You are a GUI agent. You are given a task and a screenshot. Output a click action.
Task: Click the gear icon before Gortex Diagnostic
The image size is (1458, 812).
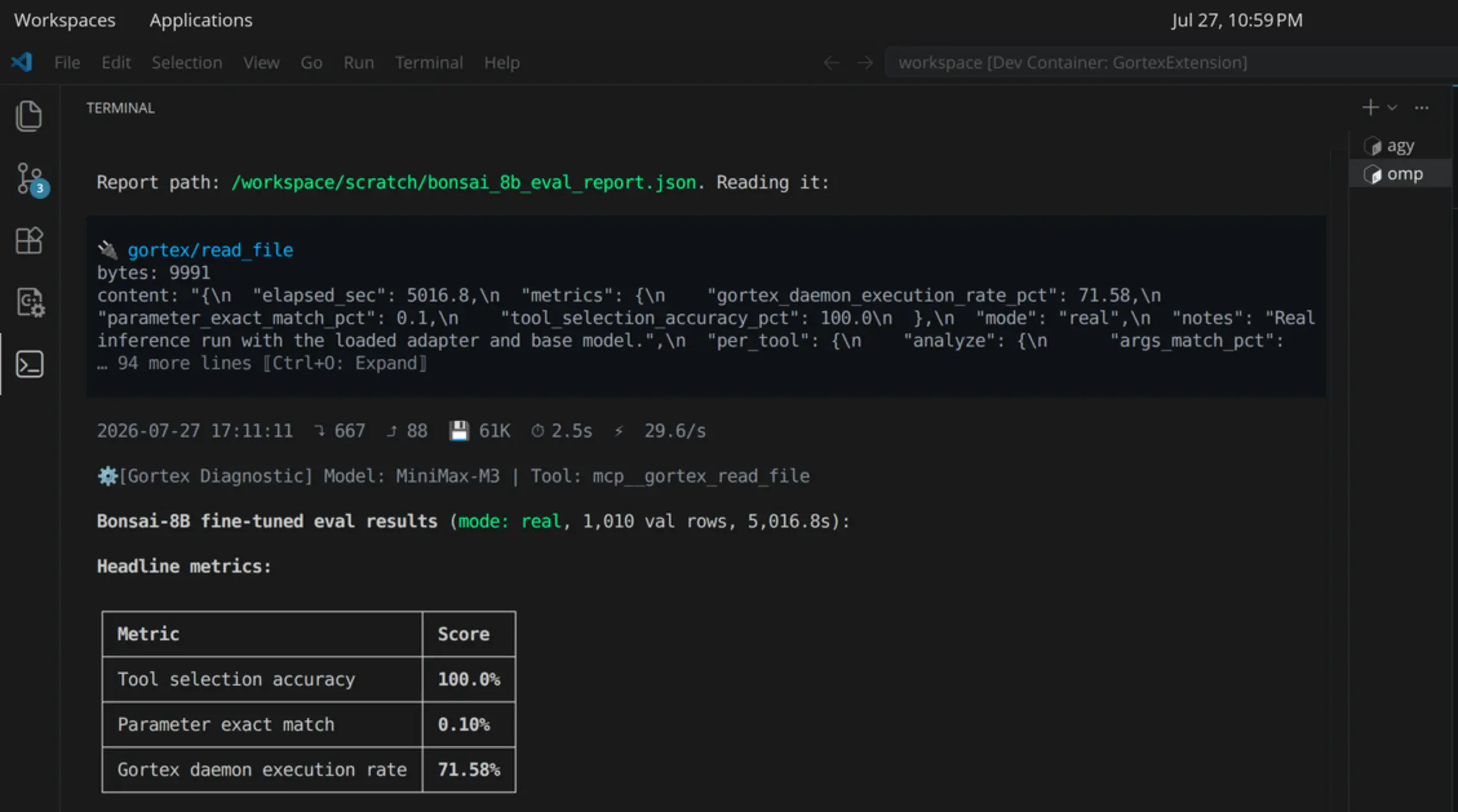point(107,476)
